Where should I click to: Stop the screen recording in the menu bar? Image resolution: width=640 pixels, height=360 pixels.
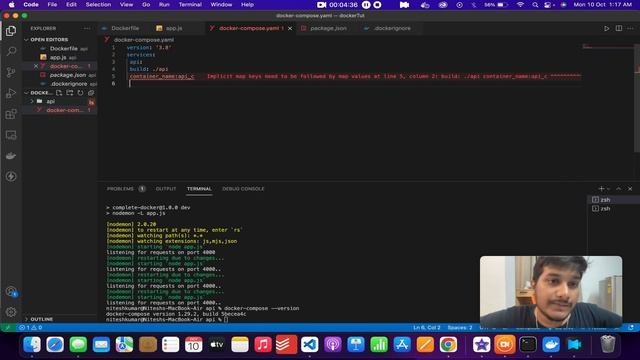point(378,4)
